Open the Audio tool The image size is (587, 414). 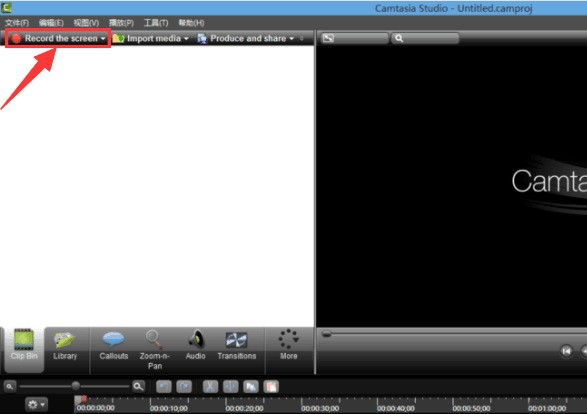click(195, 345)
